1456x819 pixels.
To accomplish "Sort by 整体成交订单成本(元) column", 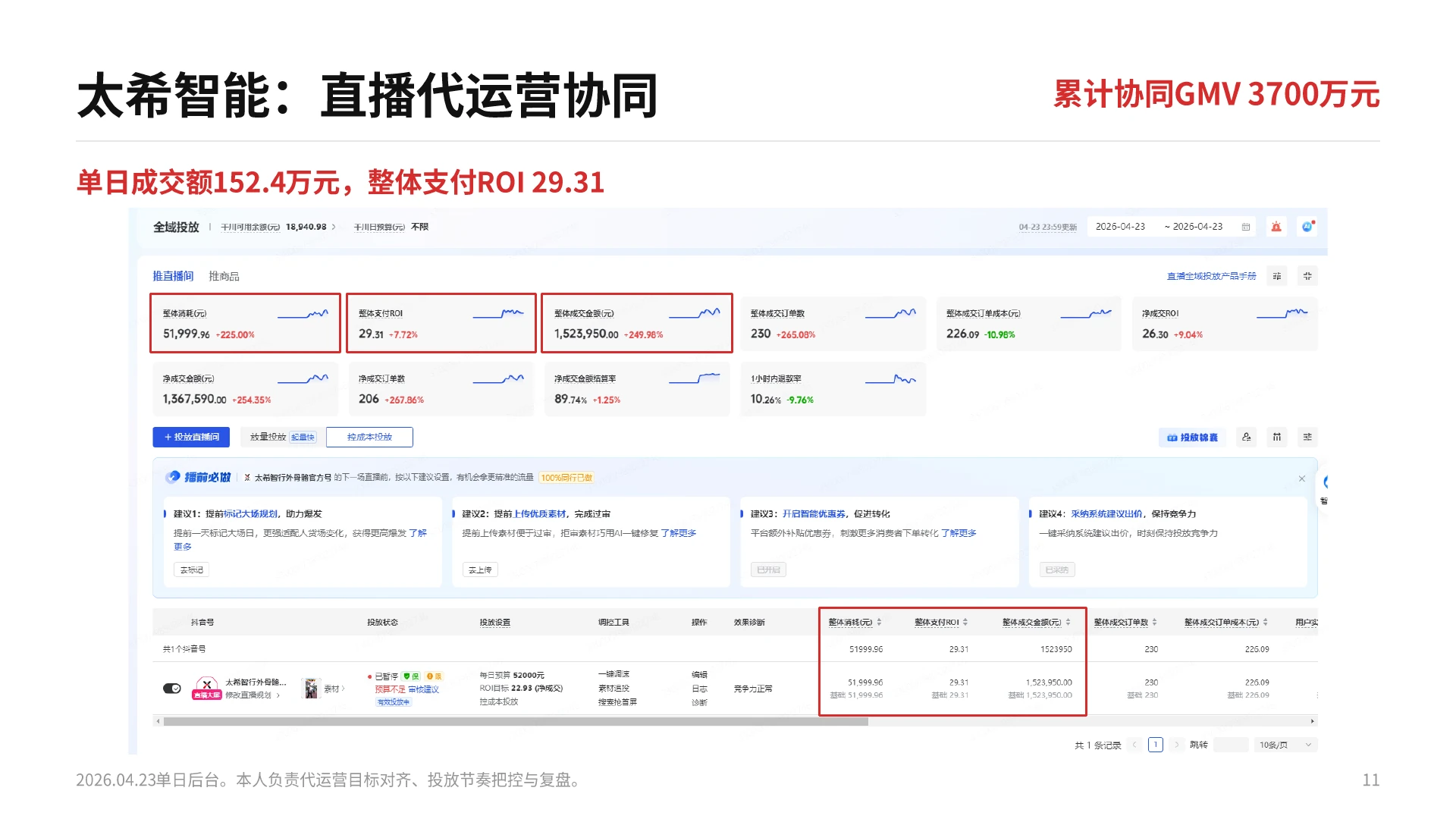I will [1265, 622].
